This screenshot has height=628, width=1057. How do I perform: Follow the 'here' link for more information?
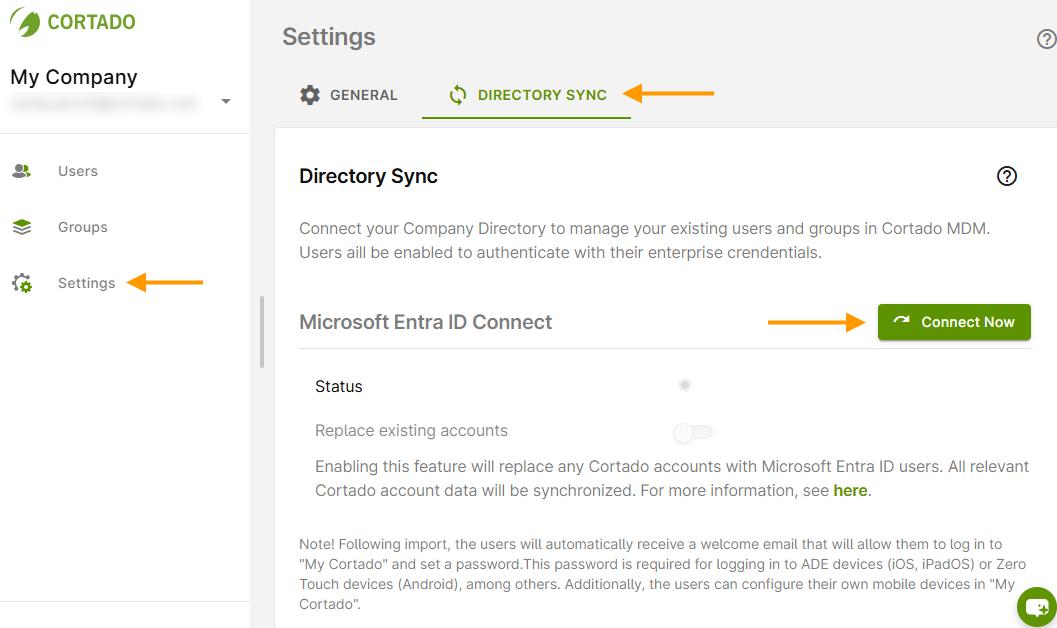tap(850, 491)
